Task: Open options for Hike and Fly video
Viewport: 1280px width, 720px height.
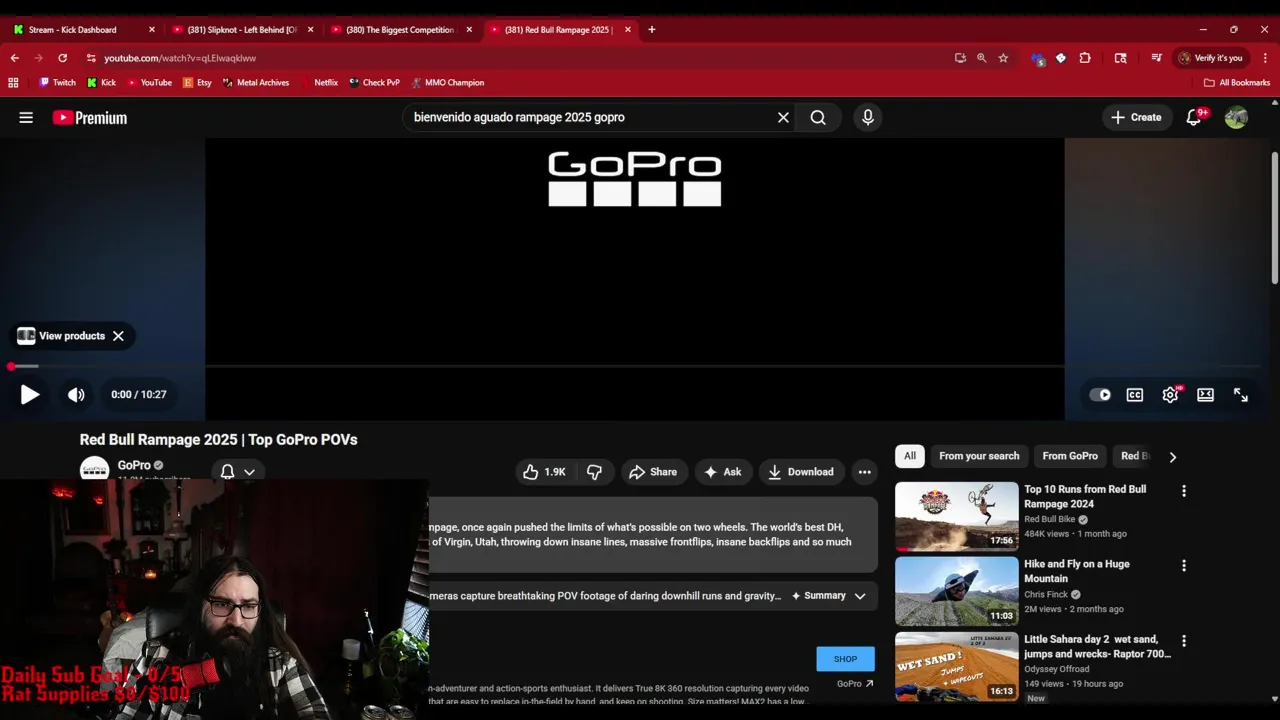Action: [x=1184, y=566]
